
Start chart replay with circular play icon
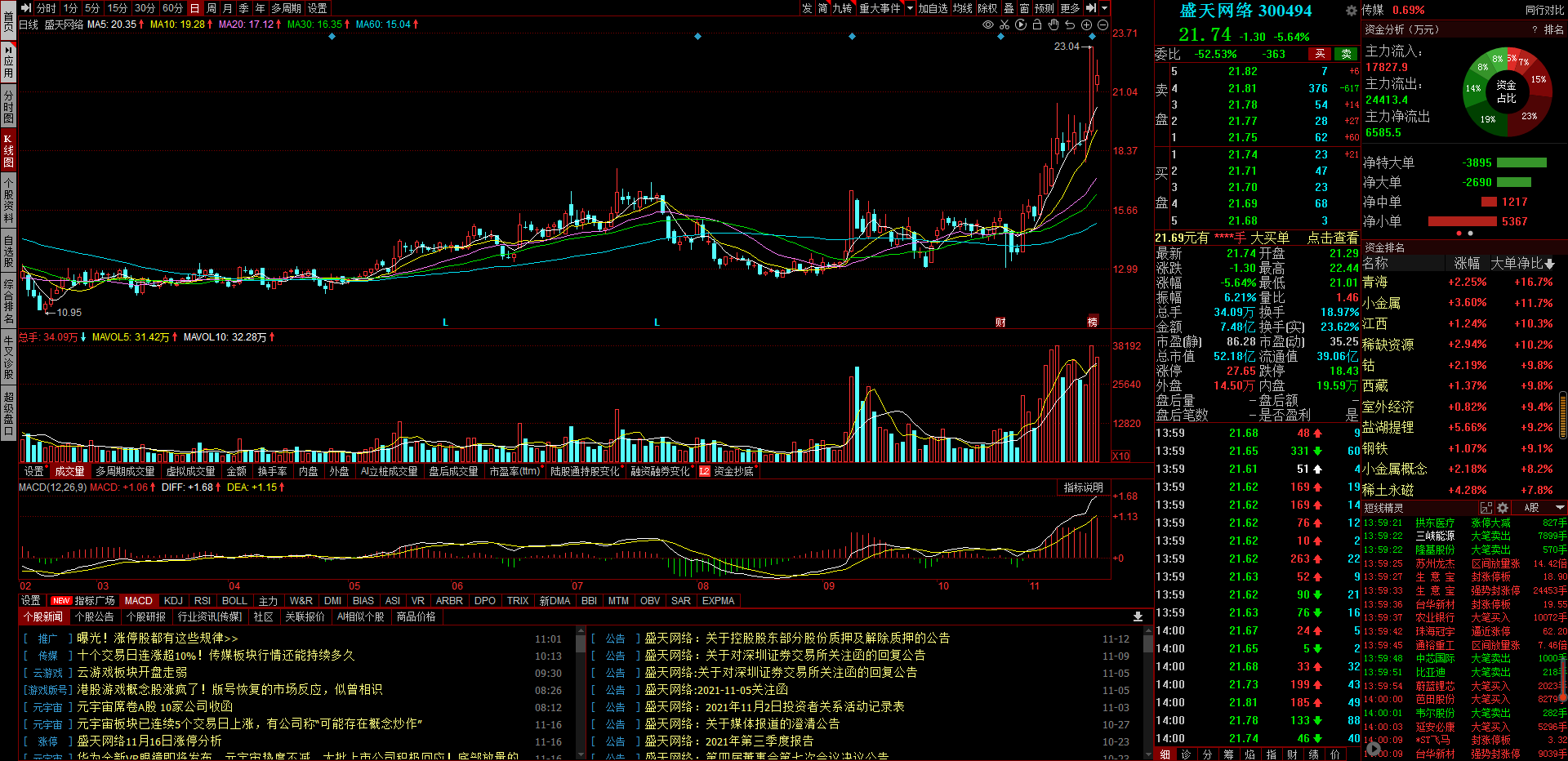pyautogui.click(x=1021, y=25)
